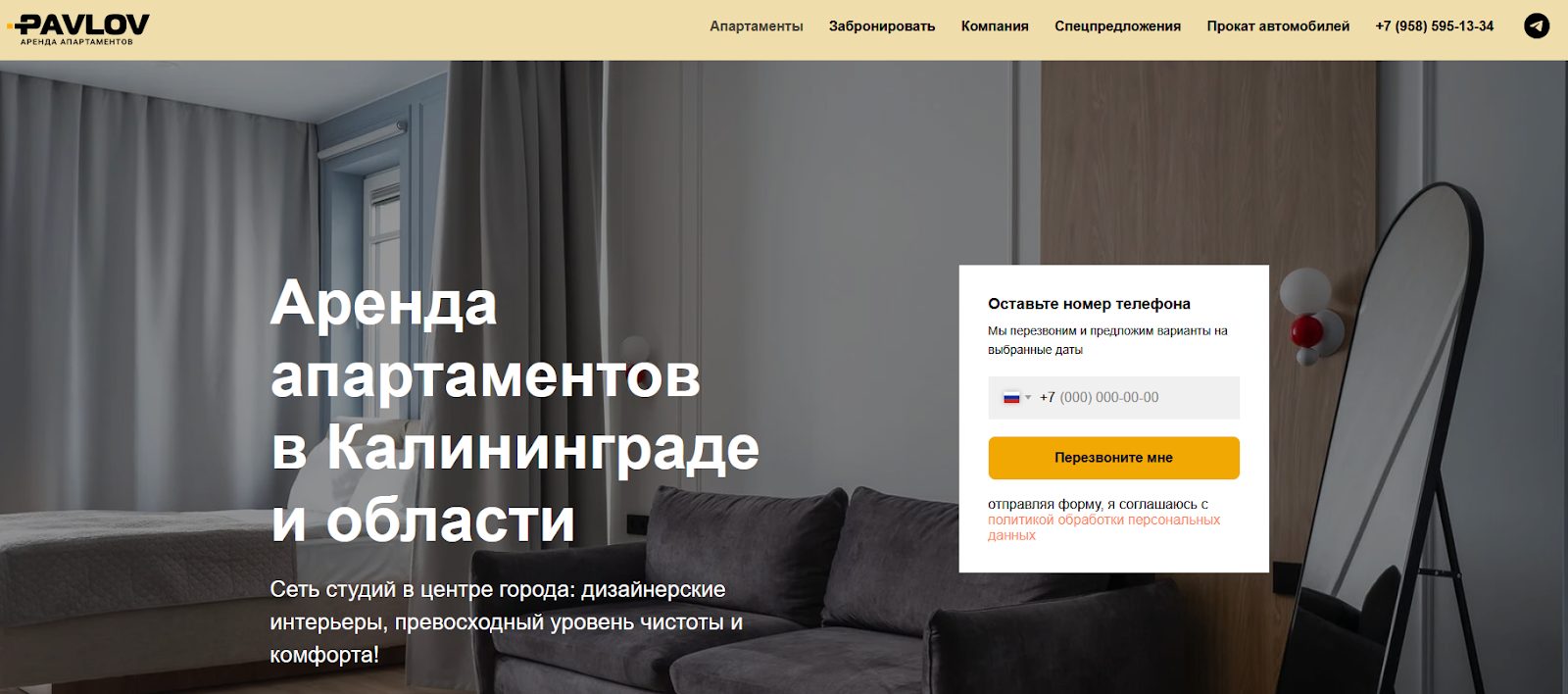This screenshot has width=1568, height=694.
Task: Click the Сеть студий в центре города subtitle
Action: pos(507,621)
